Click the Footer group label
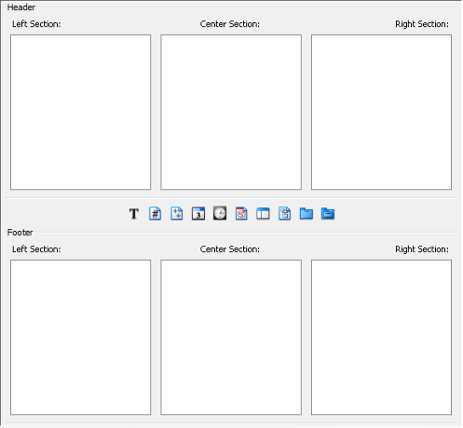The image size is (463, 428). [20, 232]
